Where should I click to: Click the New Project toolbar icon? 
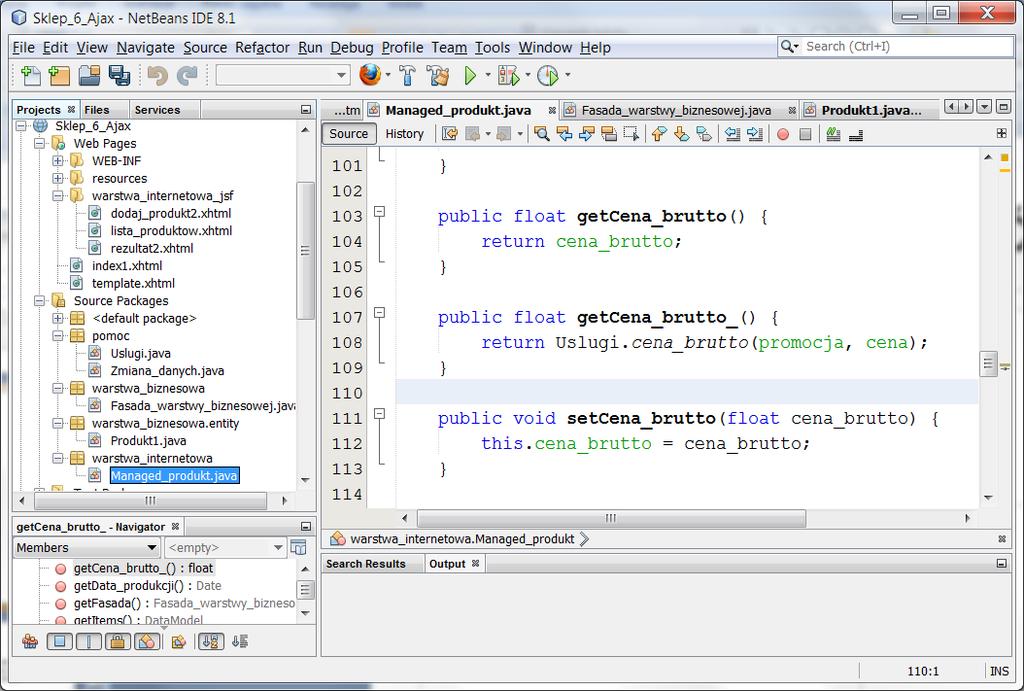click(59, 76)
